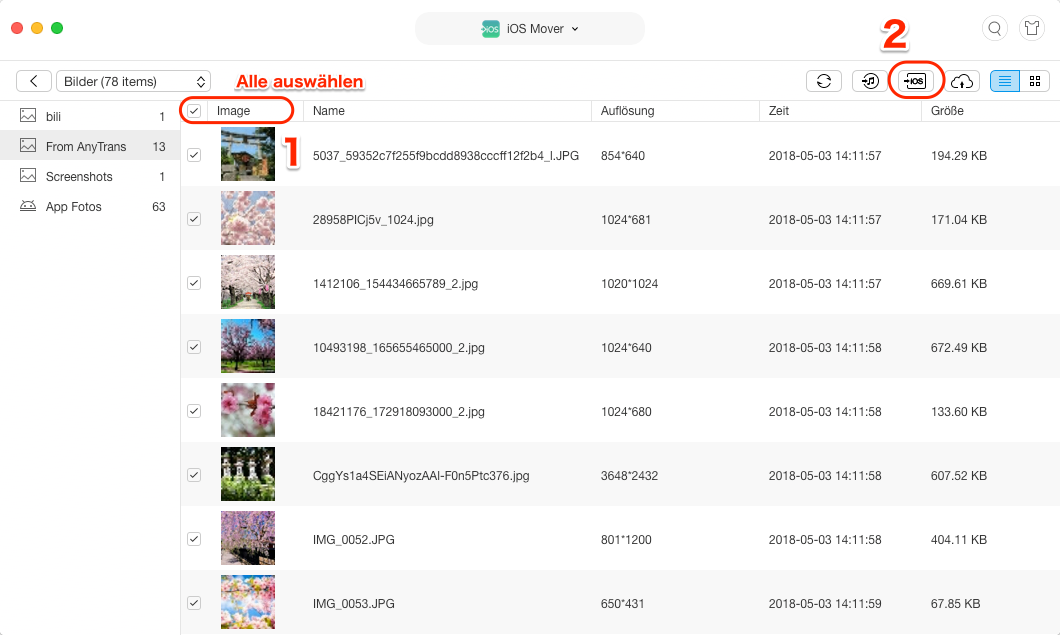This screenshot has height=635, width=1060.
Task: Click the 669.61 KB size cell
Action: pos(959,283)
